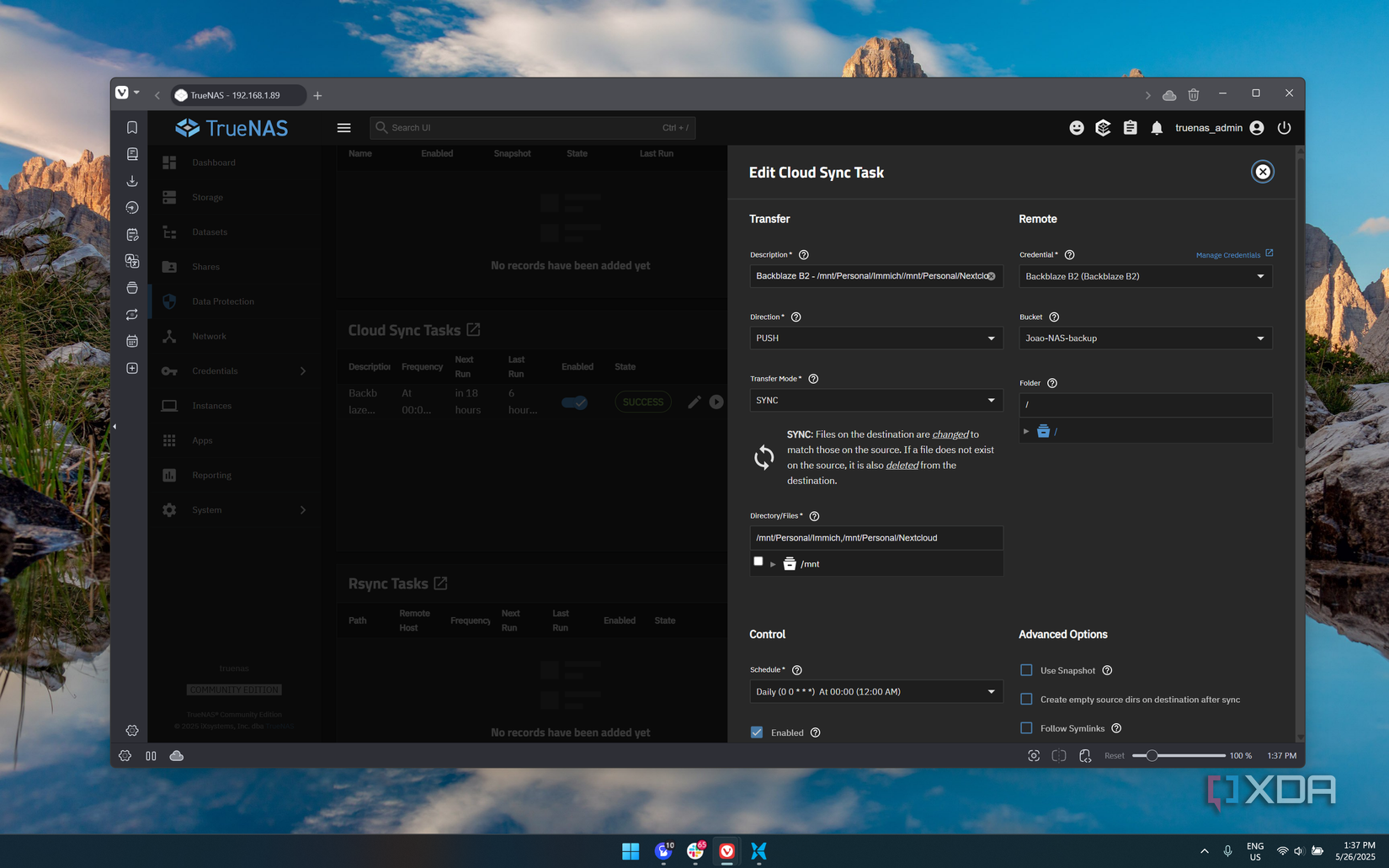
Task: Click the browser capture screenshot icon
Action: [1034, 756]
